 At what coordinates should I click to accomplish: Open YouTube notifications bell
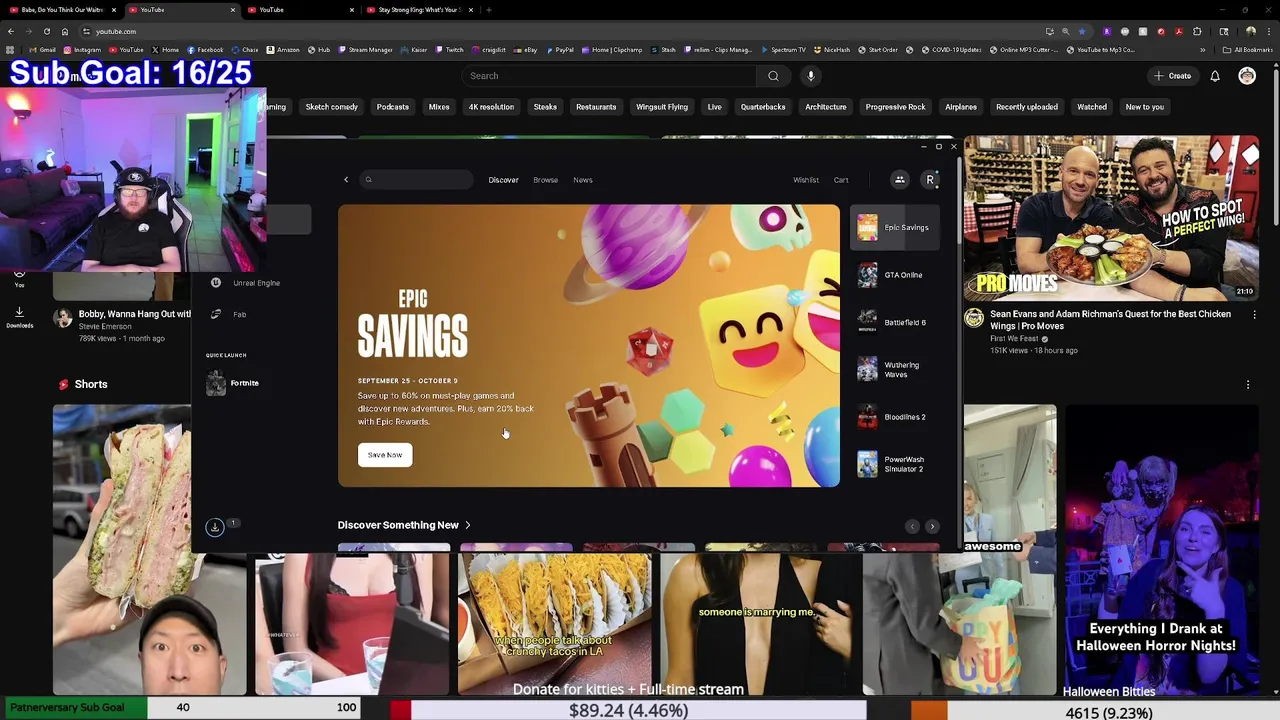1215,76
